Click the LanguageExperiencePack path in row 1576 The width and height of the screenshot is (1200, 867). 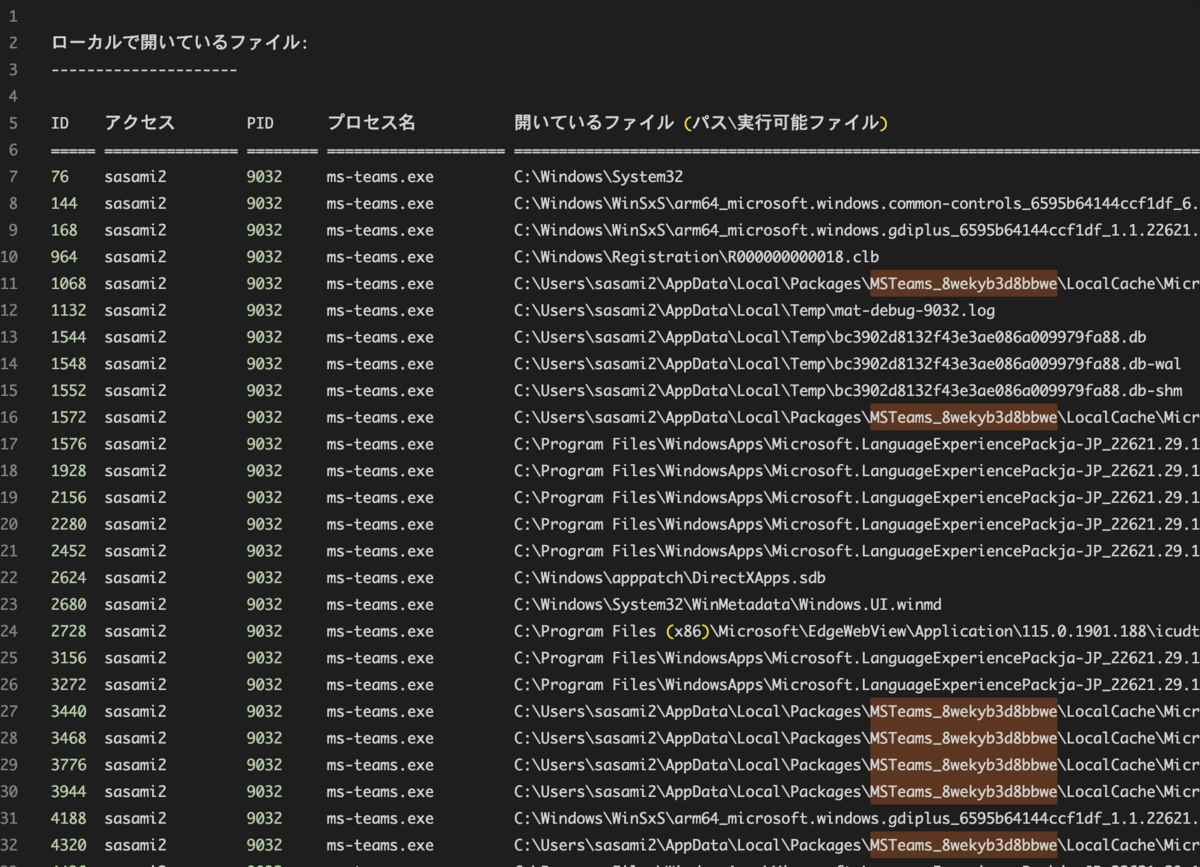coord(857,444)
